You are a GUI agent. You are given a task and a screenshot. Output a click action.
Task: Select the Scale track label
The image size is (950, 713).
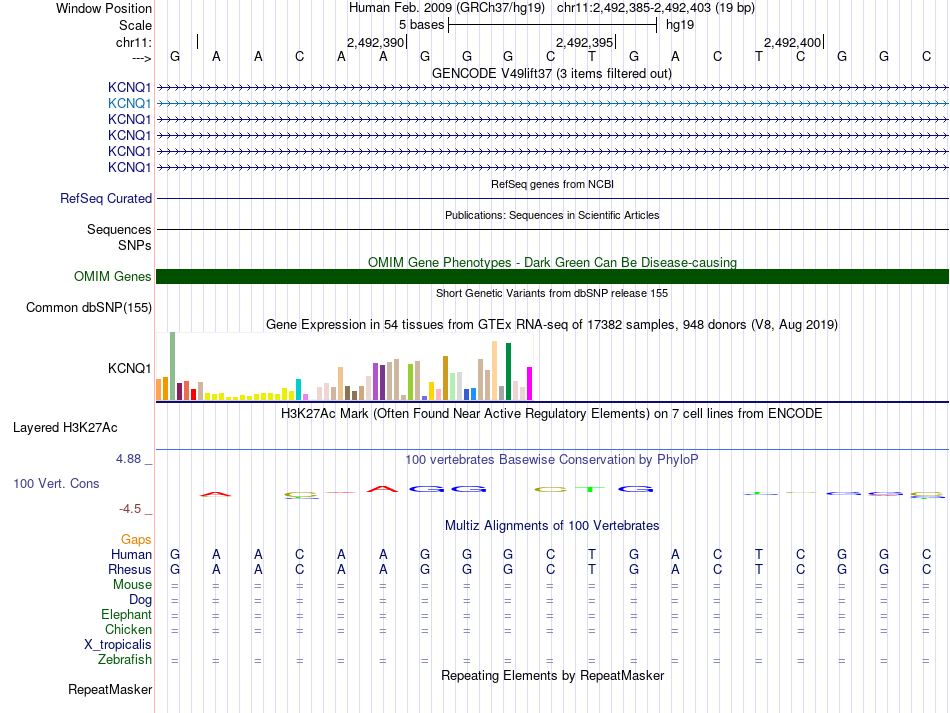tap(135, 25)
